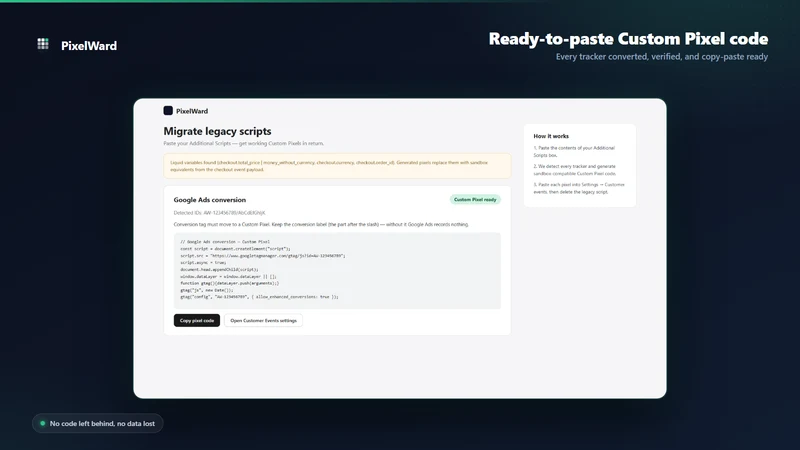Click the 'No code left behind' pill
The height and width of the screenshot is (450, 800).
coord(97,423)
